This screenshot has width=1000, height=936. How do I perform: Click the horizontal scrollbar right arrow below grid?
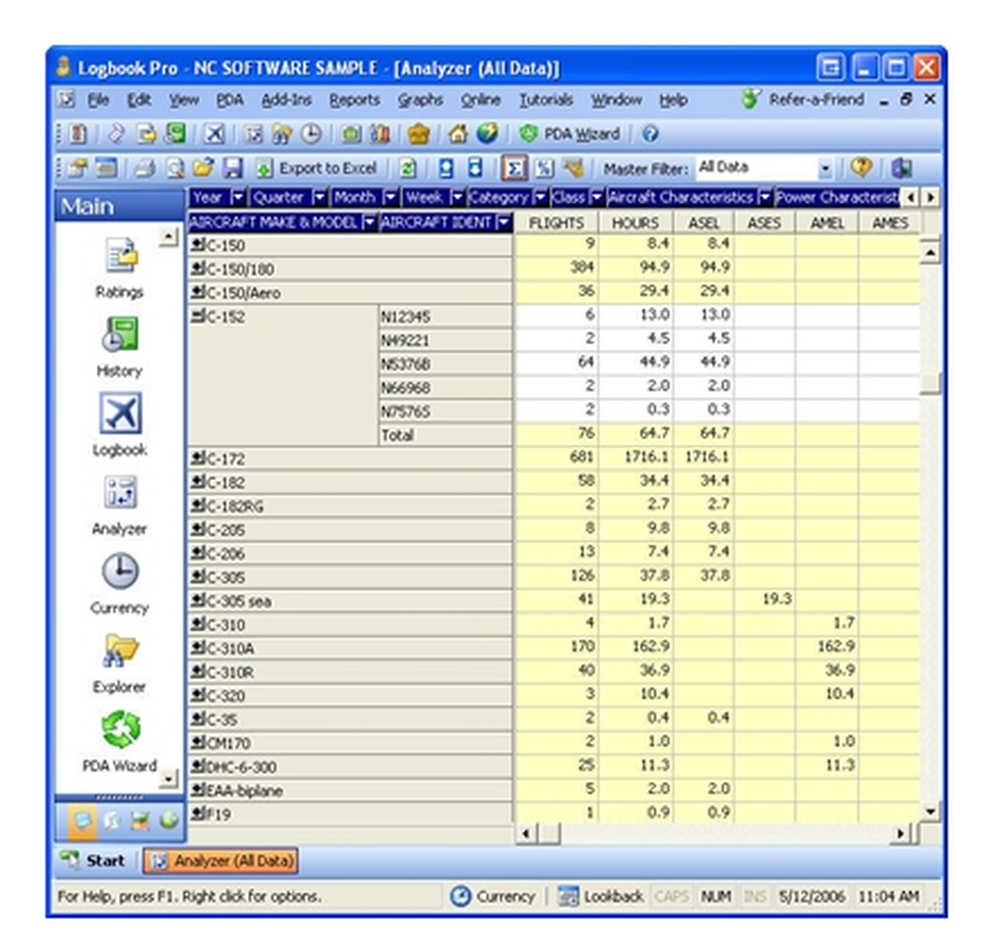tap(899, 833)
